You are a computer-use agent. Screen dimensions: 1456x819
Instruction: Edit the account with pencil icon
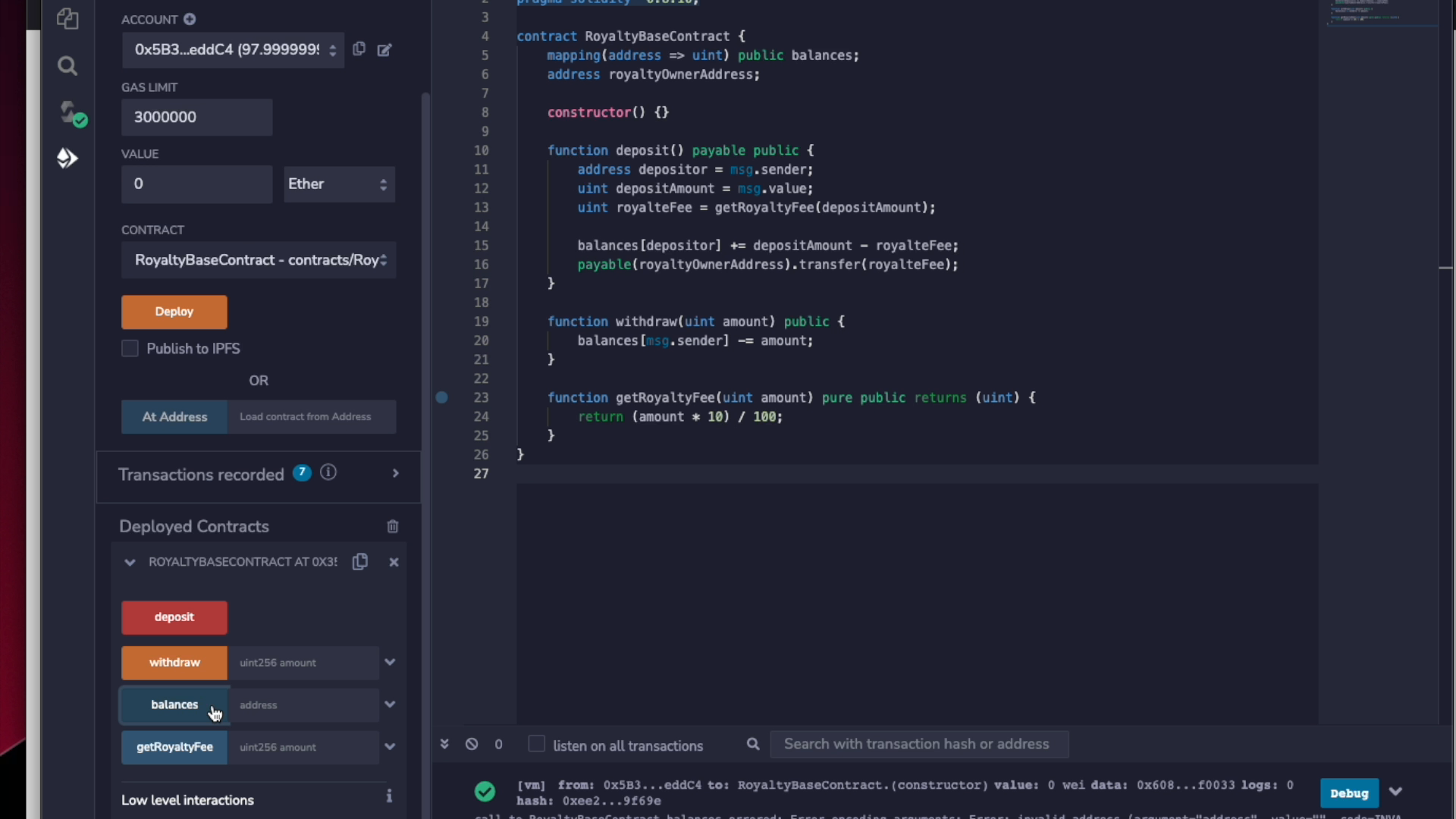(x=384, y=50)
